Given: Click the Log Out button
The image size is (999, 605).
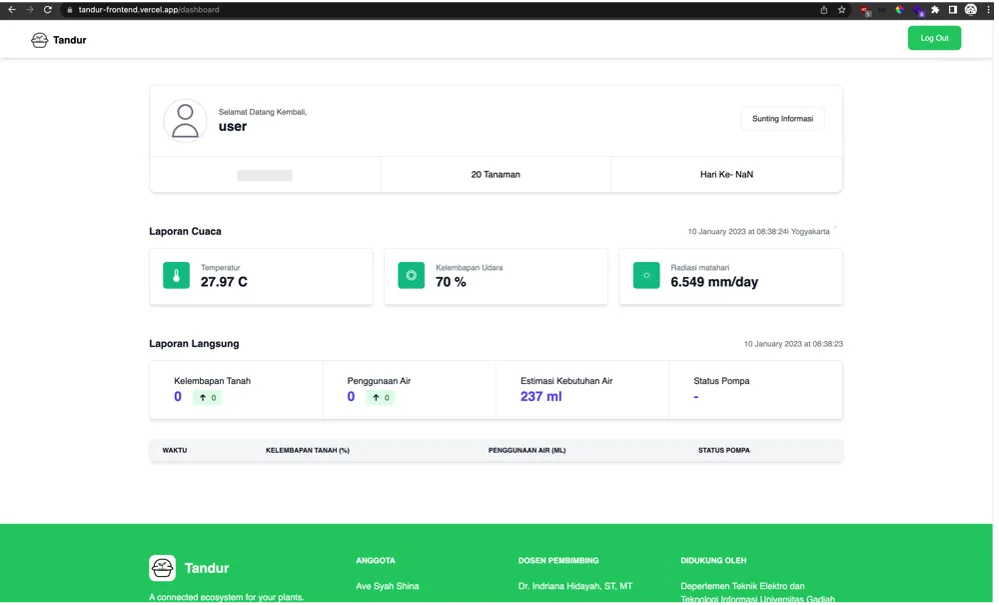Looking at the screenshot, I should pyautogui.click(x=933, y=37).
